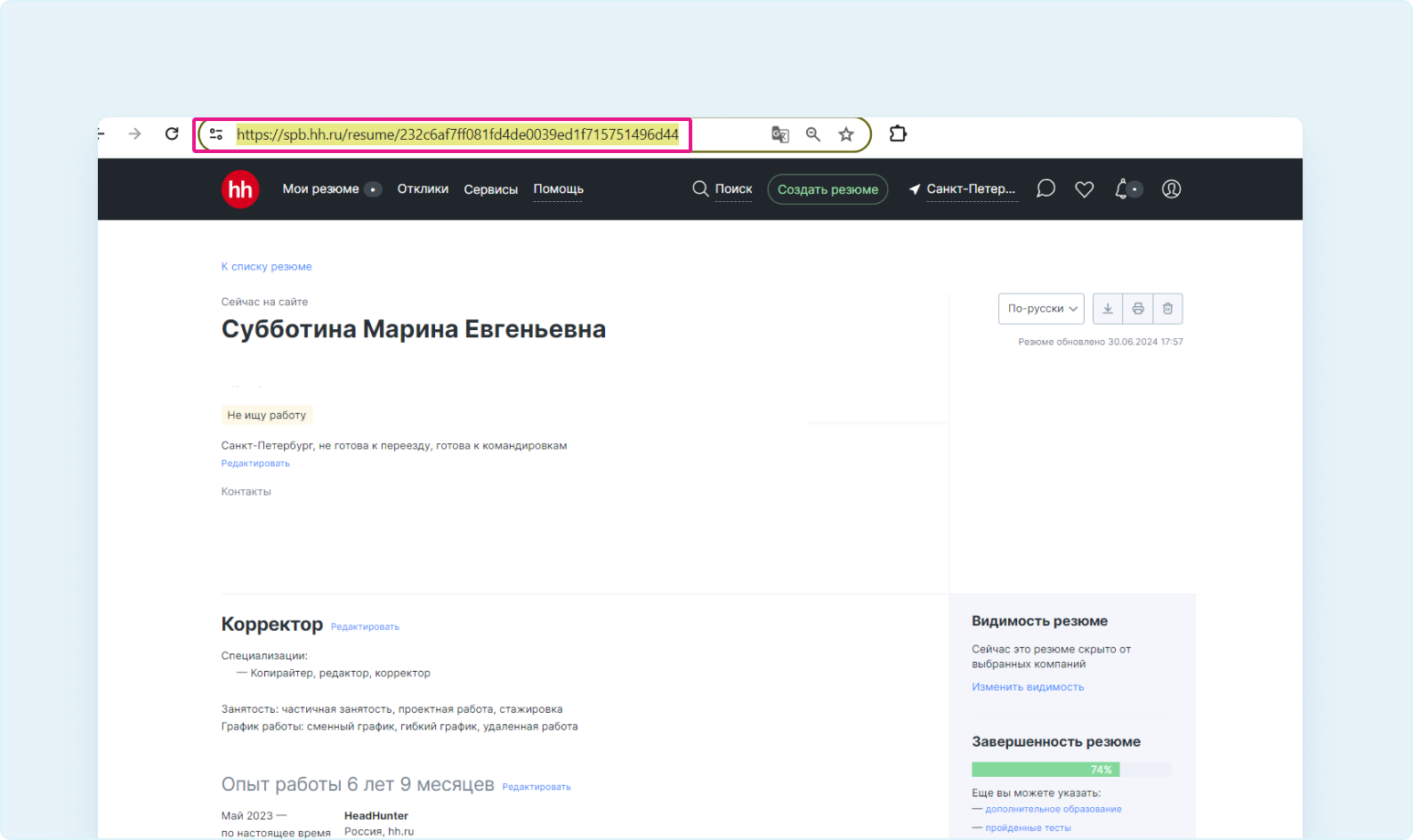Click Редактировать next to Корректор
This screenshot has height=840, width=1413.
tap(365, 627)
